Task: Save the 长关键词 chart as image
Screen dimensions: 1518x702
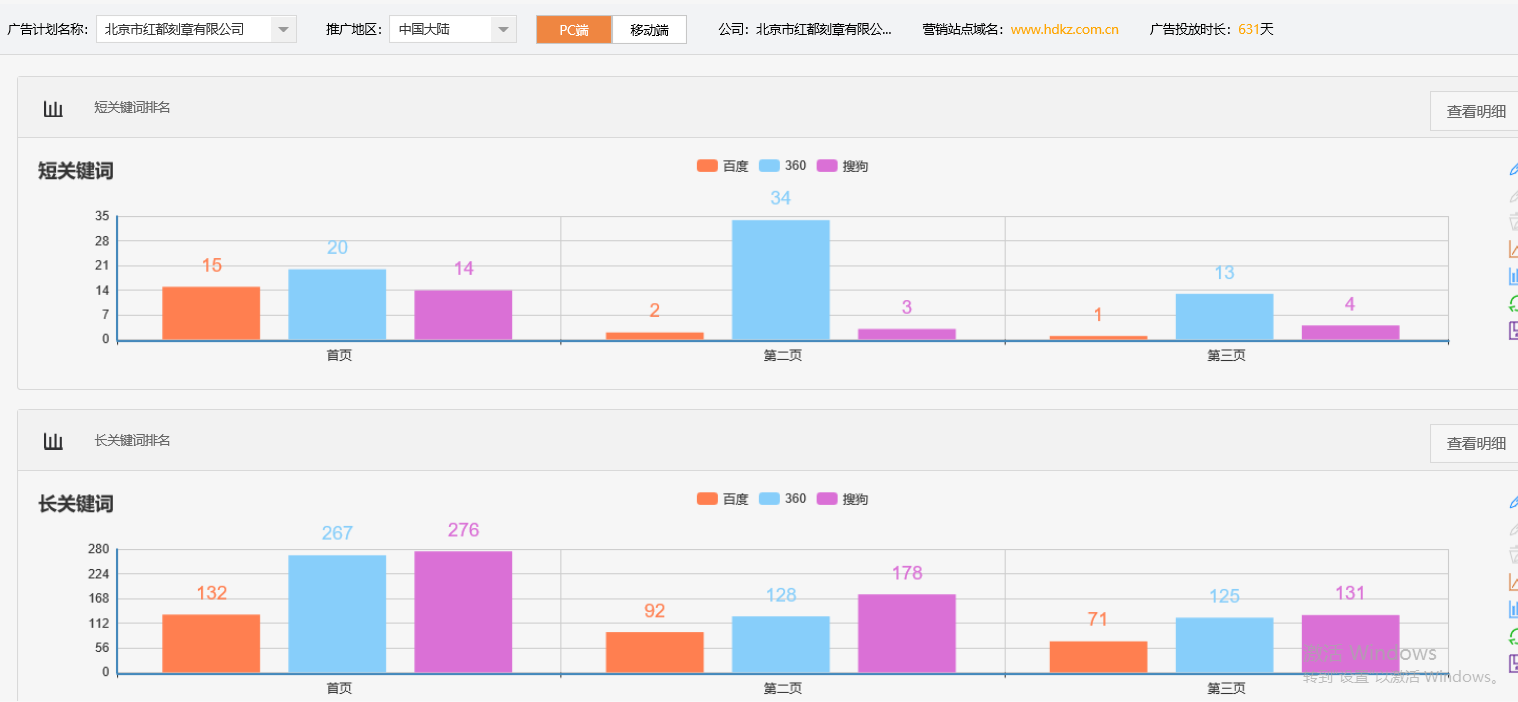Action: [1512, 663]
